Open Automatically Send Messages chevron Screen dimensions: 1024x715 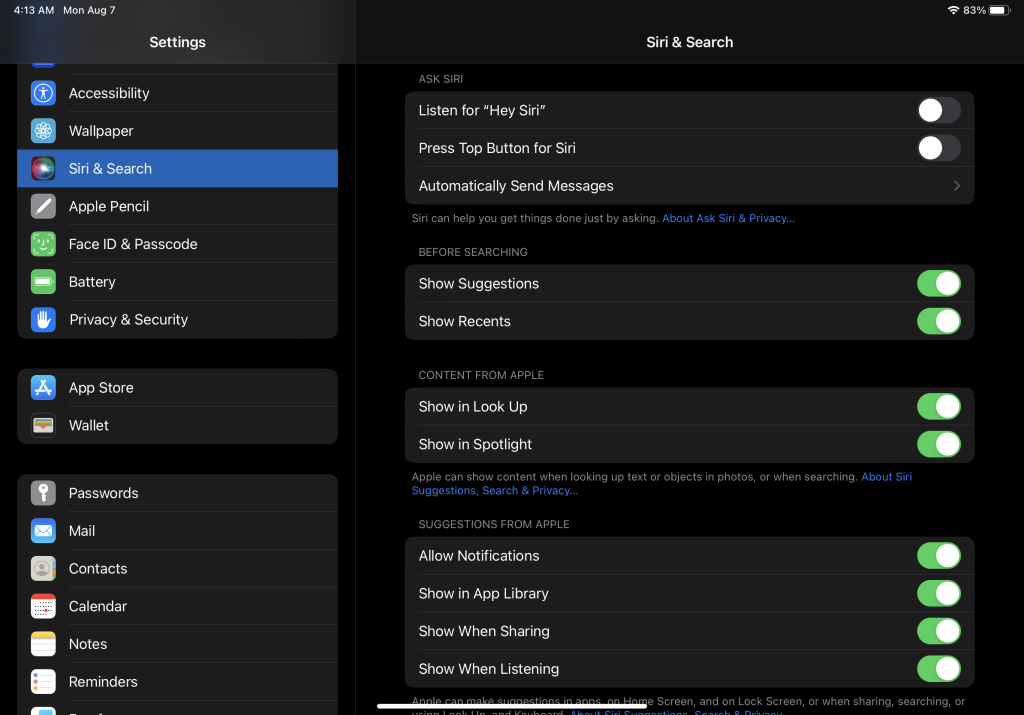[957, 186]
